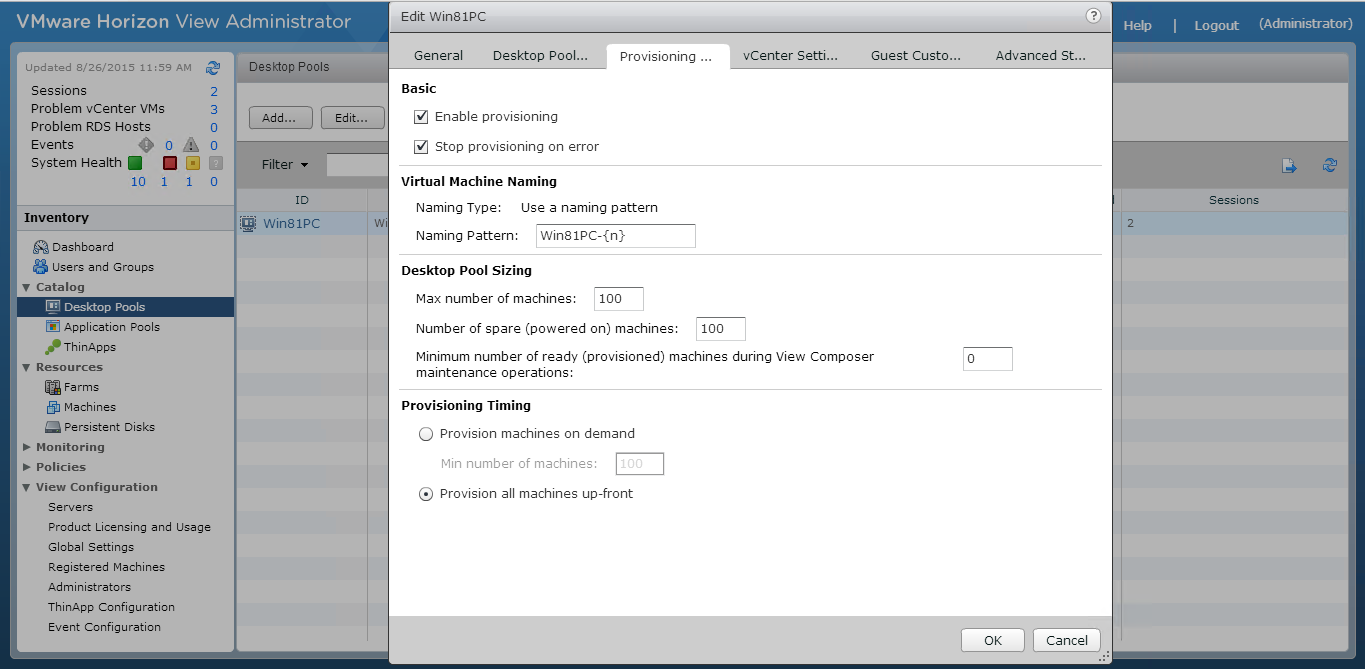Switch to the General tab
Screen dimensions: 1365x669
click(x=438, y=56)
